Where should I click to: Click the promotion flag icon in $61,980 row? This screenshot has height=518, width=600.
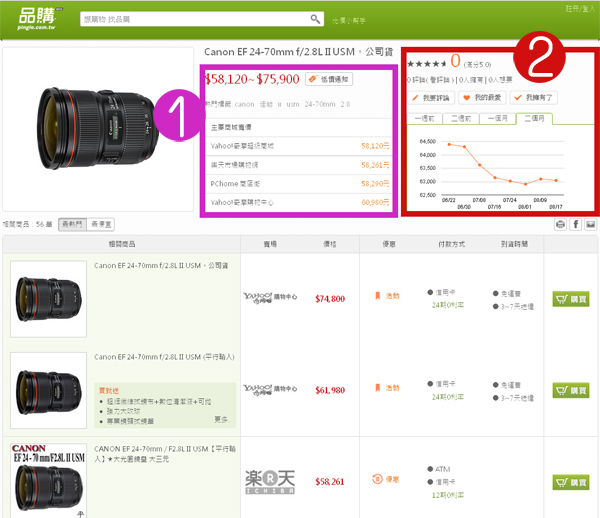pos(378,388)
